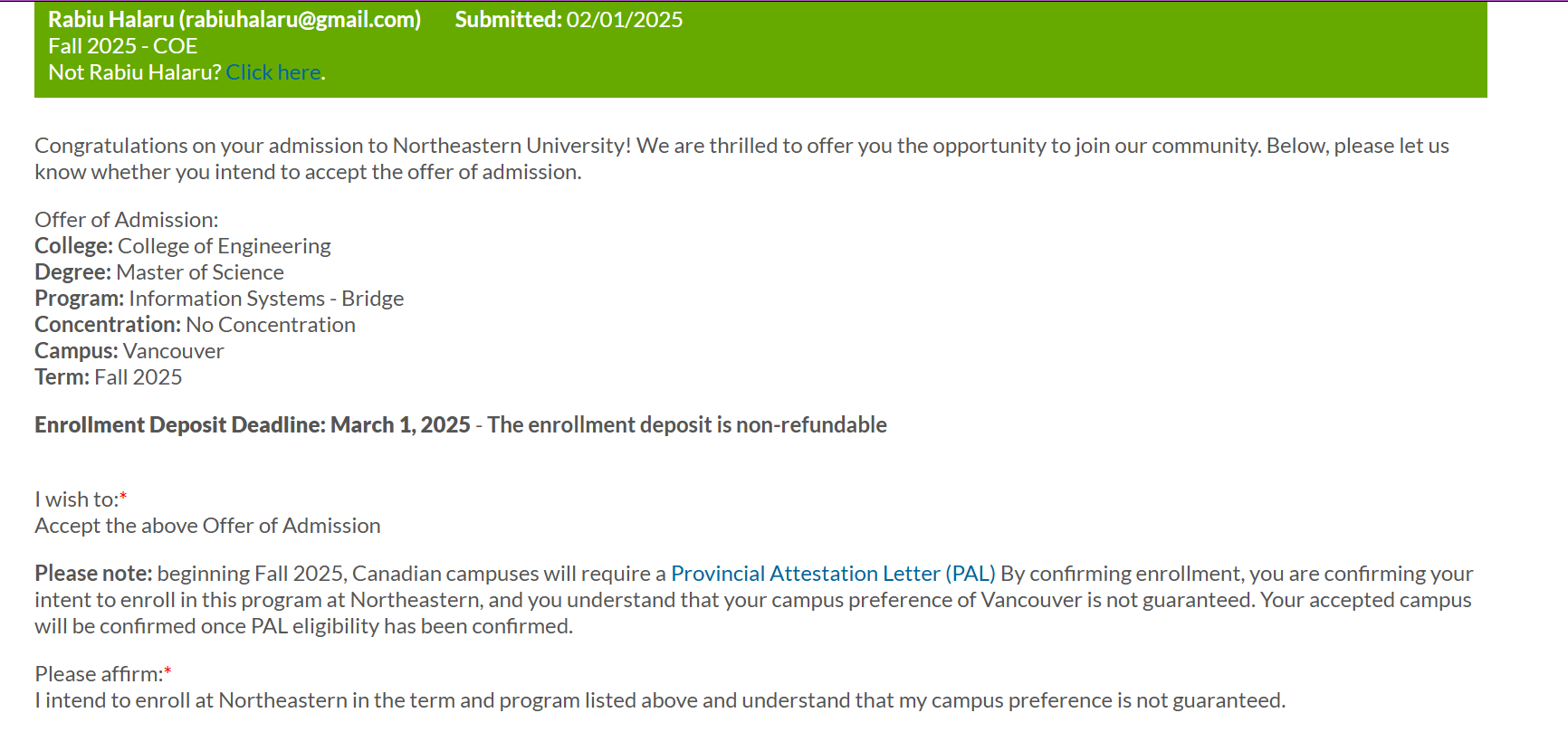
Task: Click the "I intend to enroll at Northeastern" statement
Action: pos(659,700)
